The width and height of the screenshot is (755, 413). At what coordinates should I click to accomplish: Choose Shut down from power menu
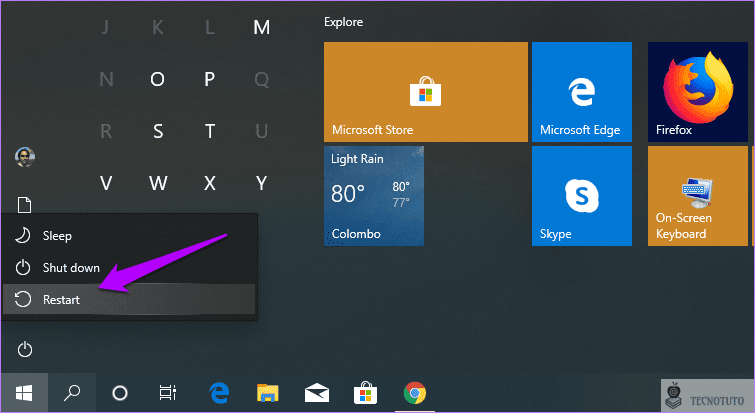tap(129, 268)
